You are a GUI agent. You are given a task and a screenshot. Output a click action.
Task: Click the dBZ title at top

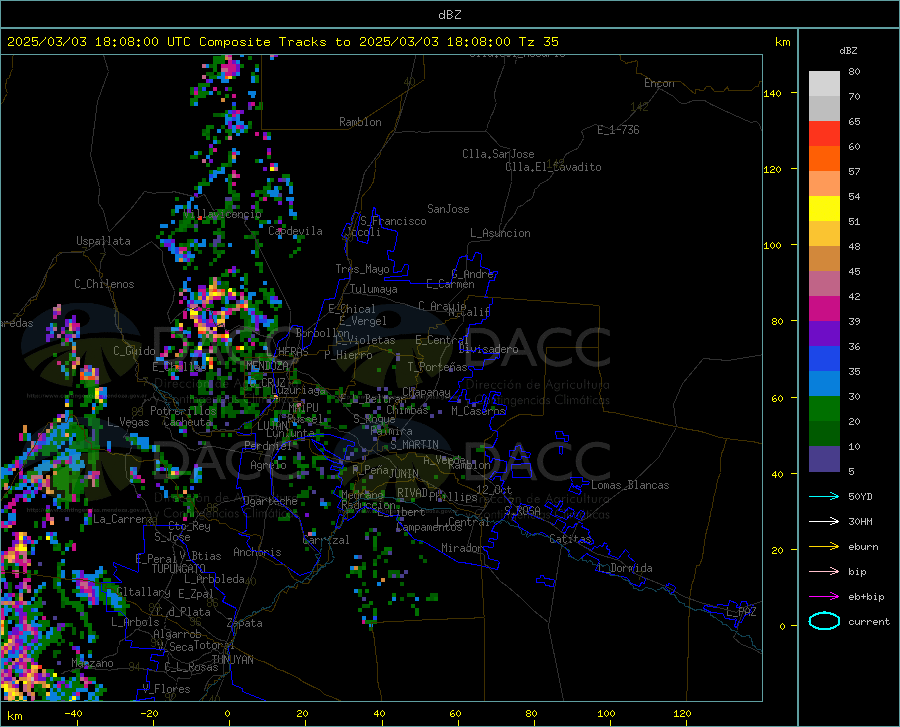pyautogui.click(x=449, y=15)
